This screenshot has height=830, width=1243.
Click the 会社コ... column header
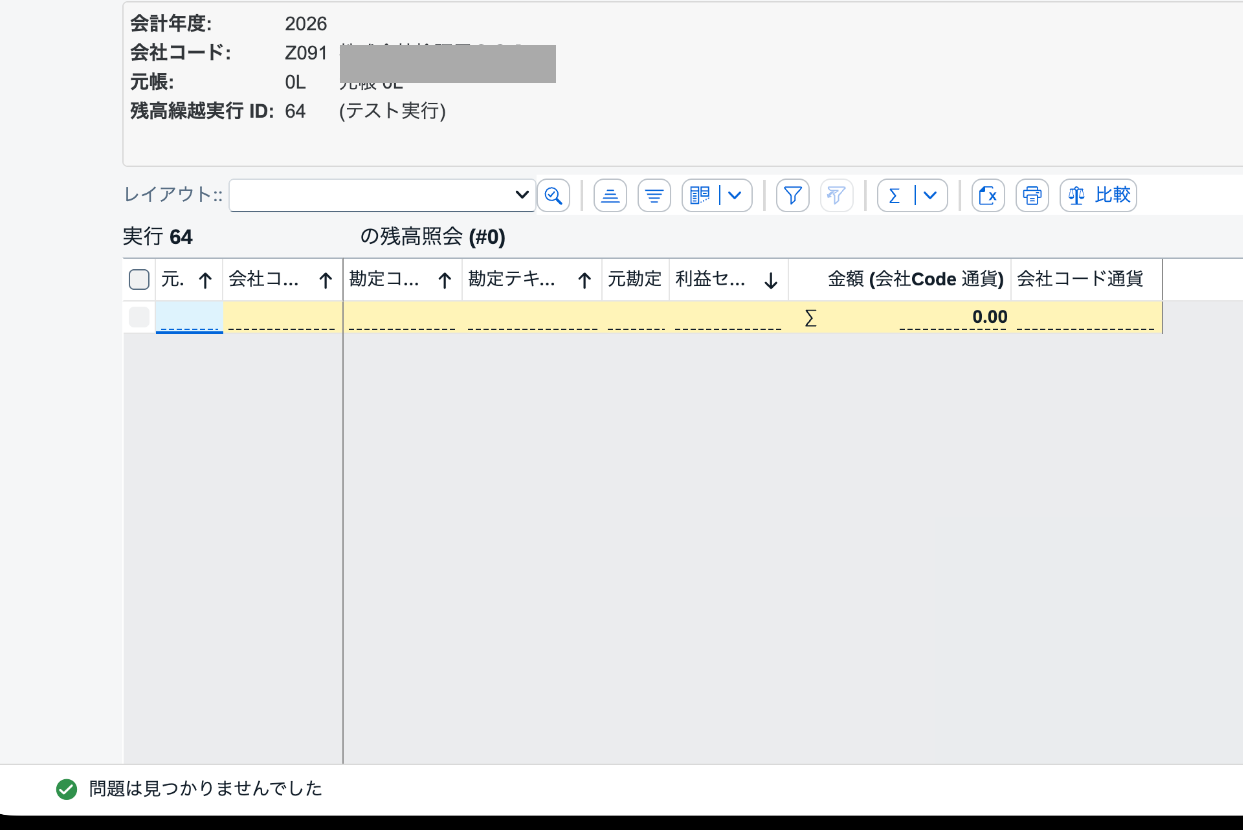click(283, 280)
